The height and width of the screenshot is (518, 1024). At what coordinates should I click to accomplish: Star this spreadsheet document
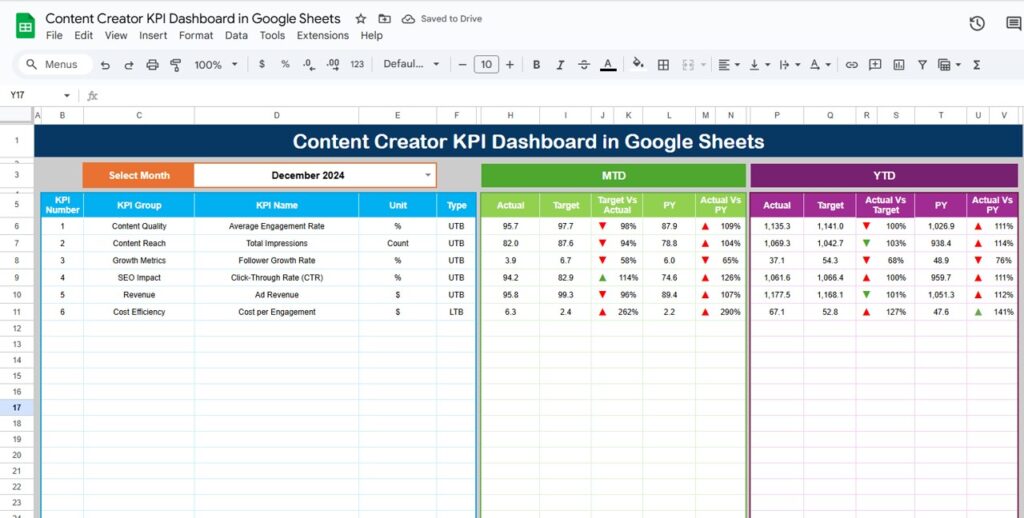point(360,19)
